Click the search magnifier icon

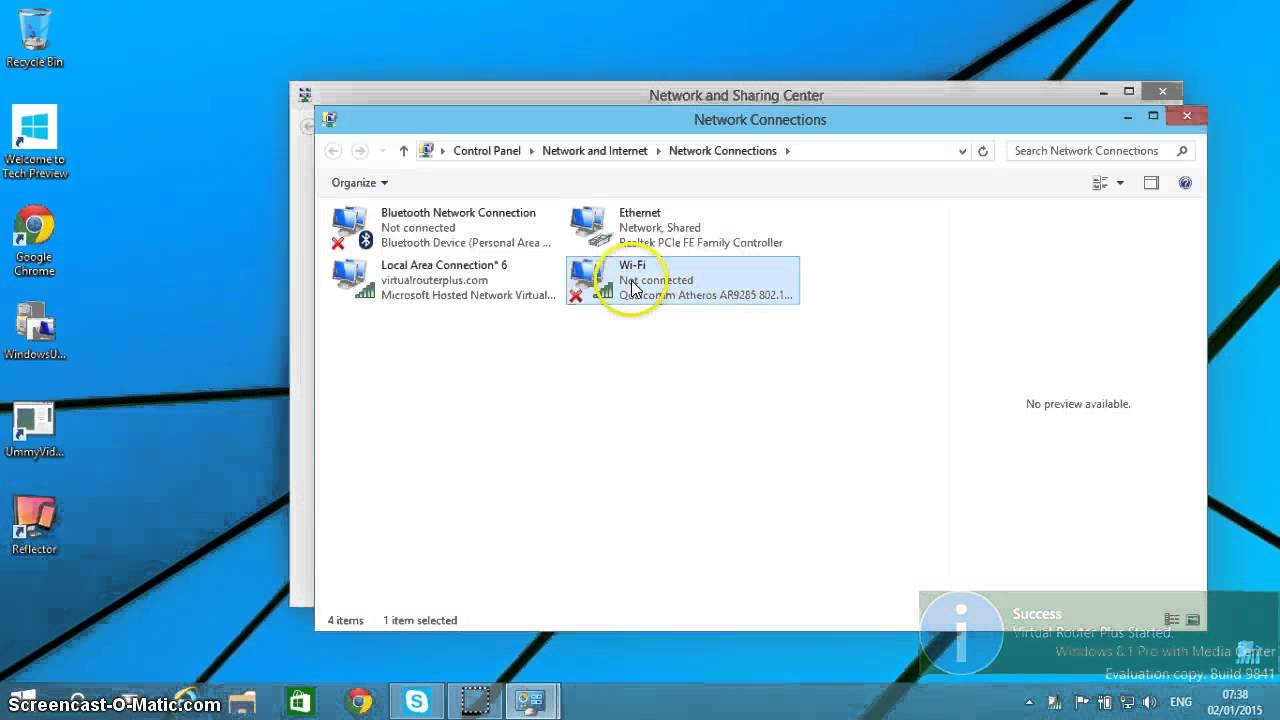click(1182, 151)
